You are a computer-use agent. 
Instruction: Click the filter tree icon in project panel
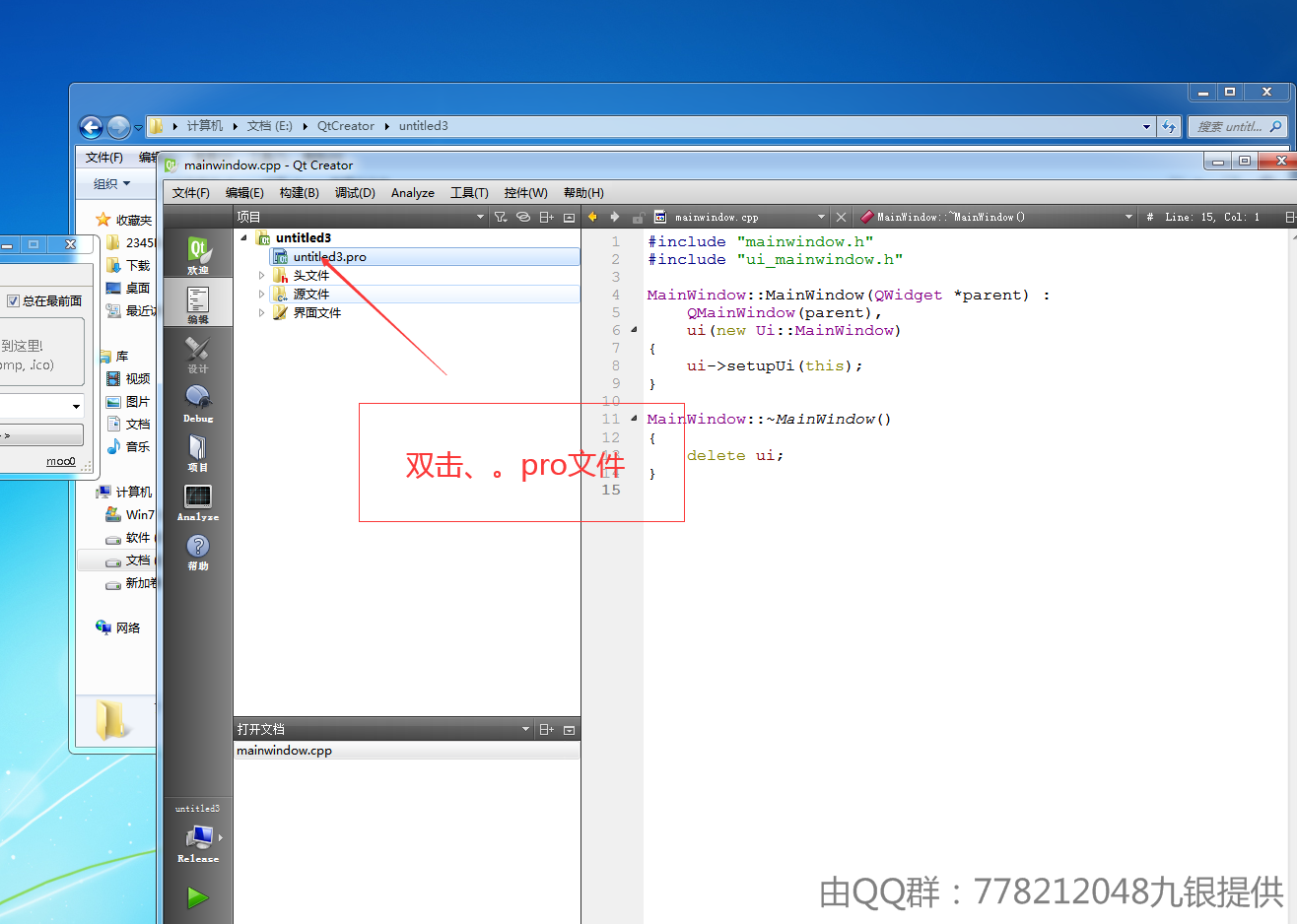coord(501,217)
